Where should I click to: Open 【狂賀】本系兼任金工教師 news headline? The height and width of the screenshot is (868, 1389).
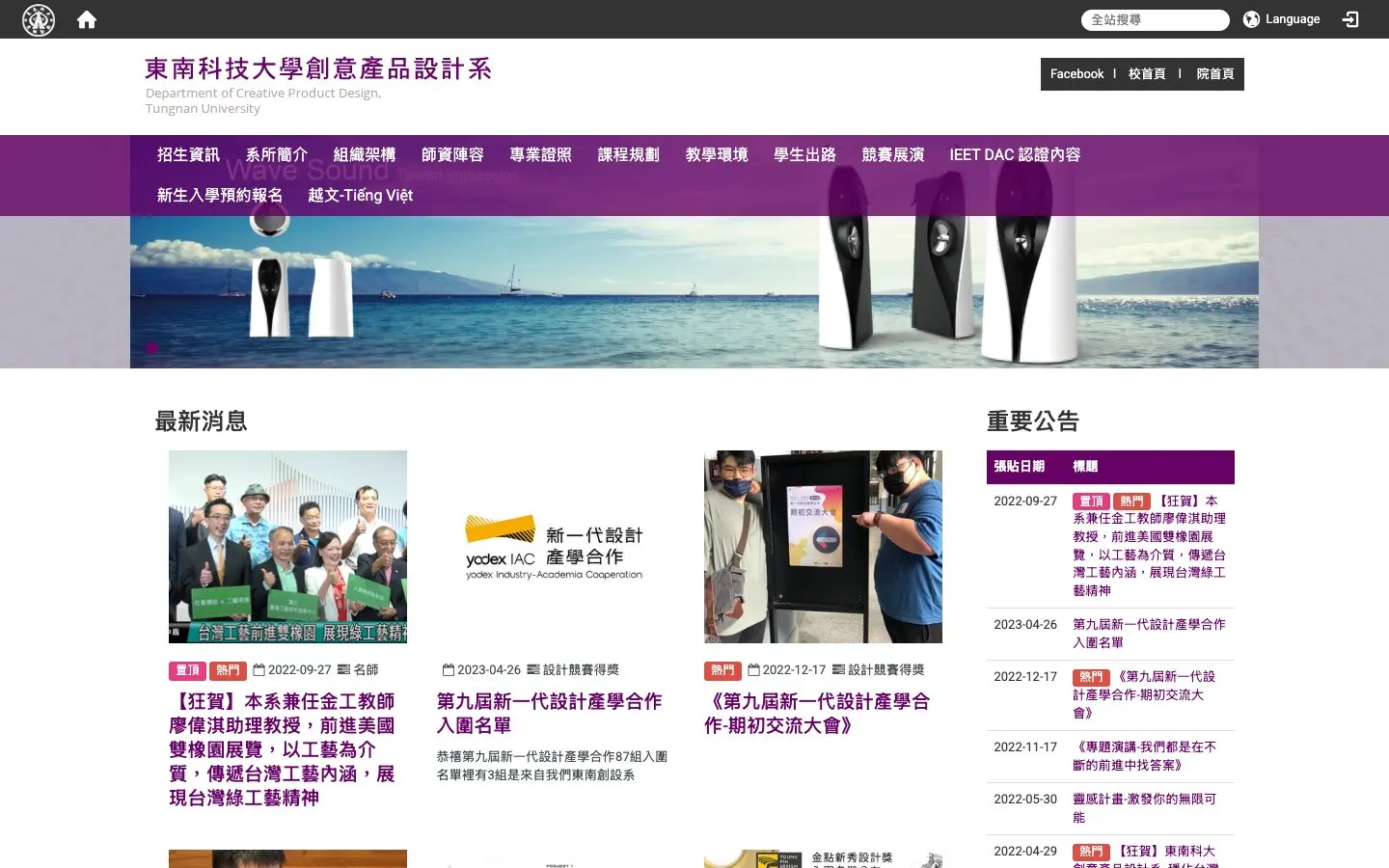283,749
